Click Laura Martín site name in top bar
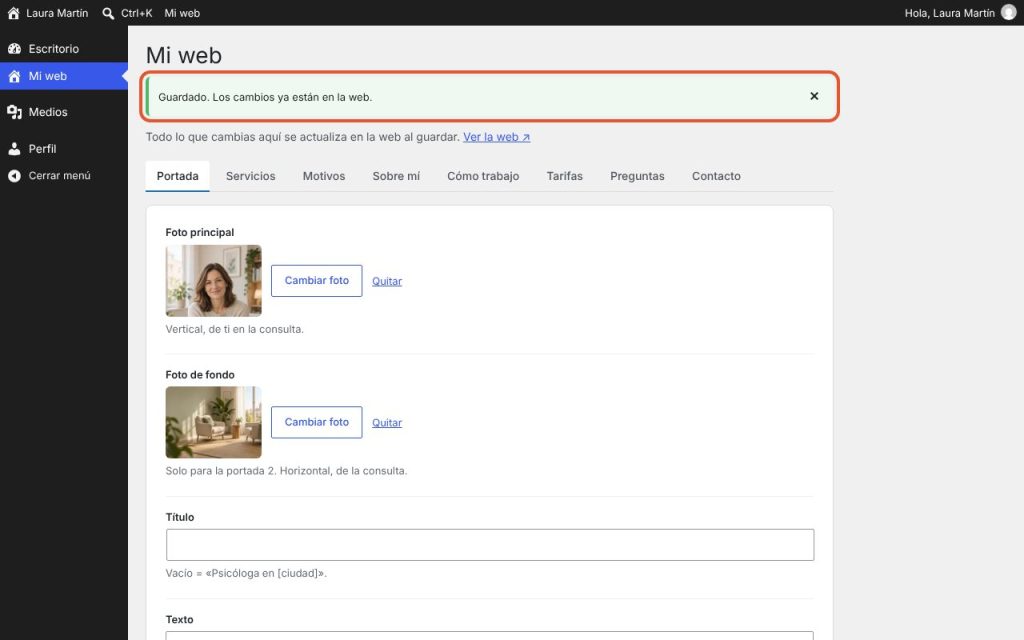The image size is (1024, 640). pyautogui.click(x=57, y=13)
